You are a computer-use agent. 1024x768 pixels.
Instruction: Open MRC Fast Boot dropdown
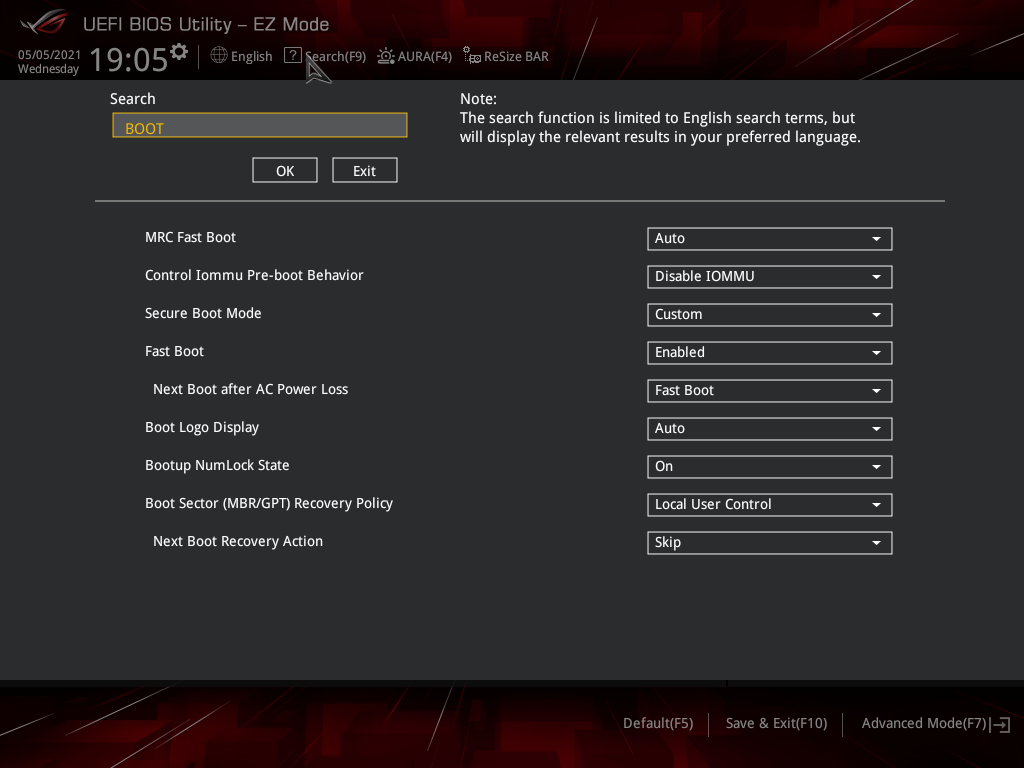coord(769,238)
